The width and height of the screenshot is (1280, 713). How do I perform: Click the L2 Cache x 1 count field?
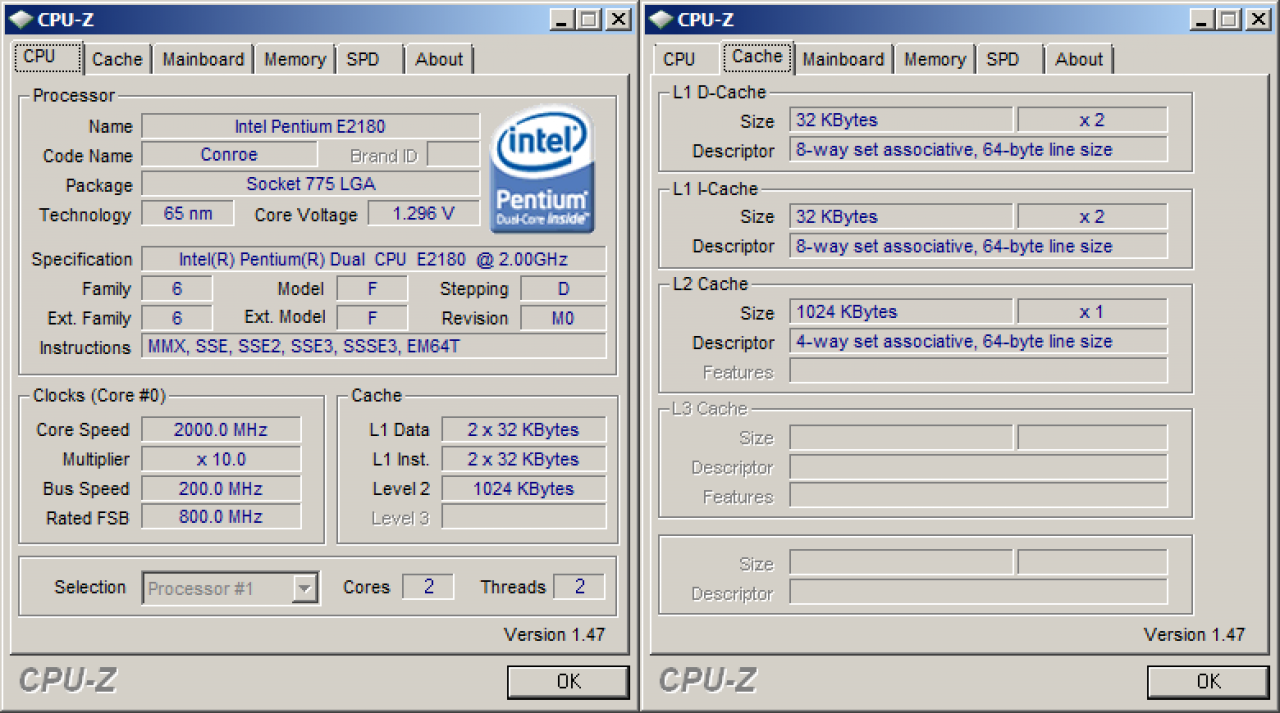(x=1092, y=312)
